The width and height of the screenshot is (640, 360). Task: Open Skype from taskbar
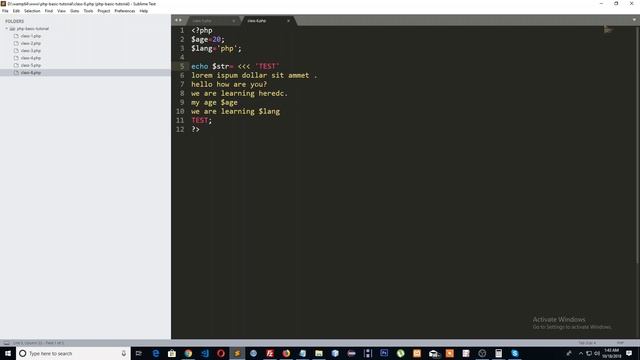click(515, 353)
